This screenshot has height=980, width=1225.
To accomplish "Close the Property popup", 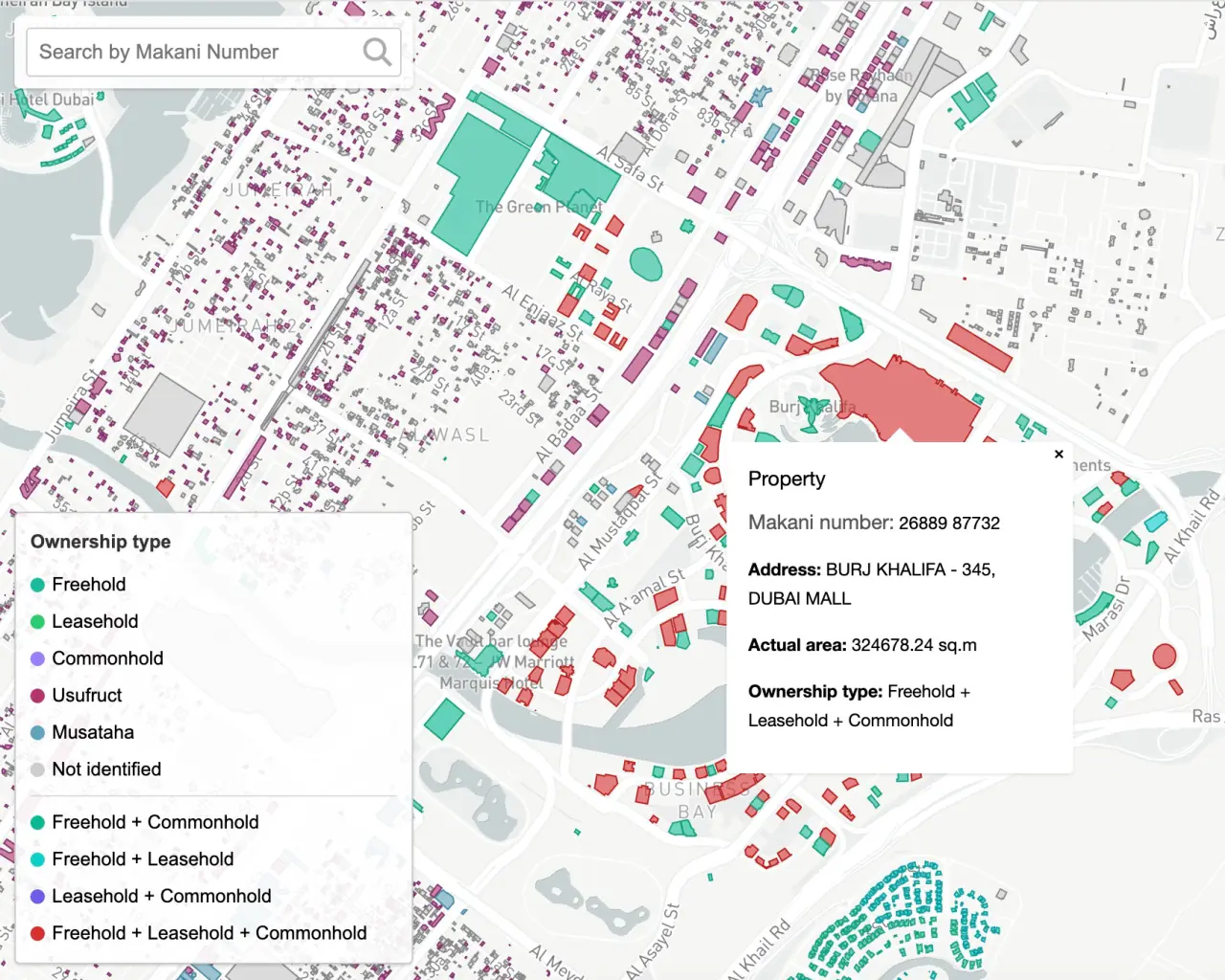I will tap(1058, 454).
